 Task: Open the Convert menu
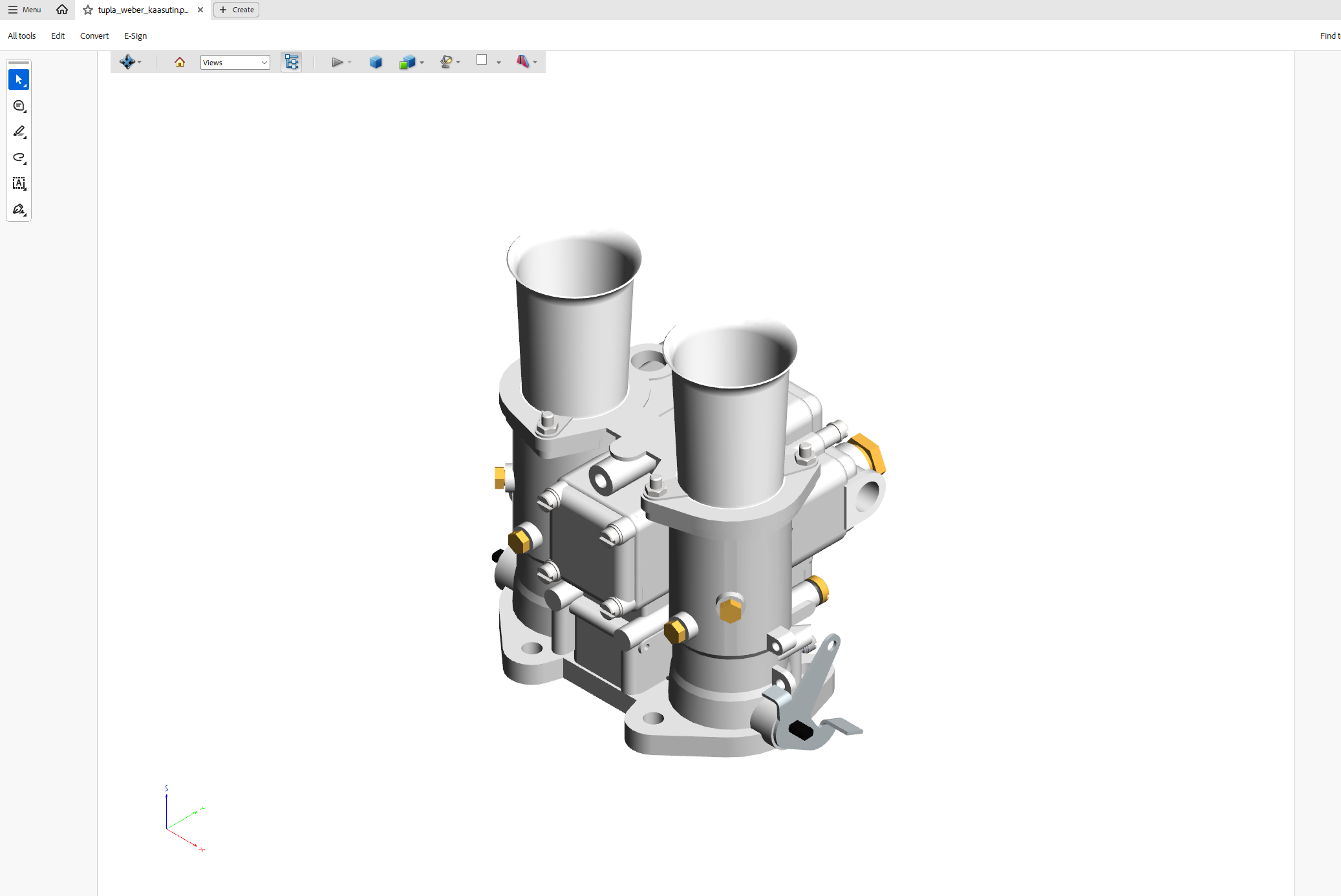94,36
